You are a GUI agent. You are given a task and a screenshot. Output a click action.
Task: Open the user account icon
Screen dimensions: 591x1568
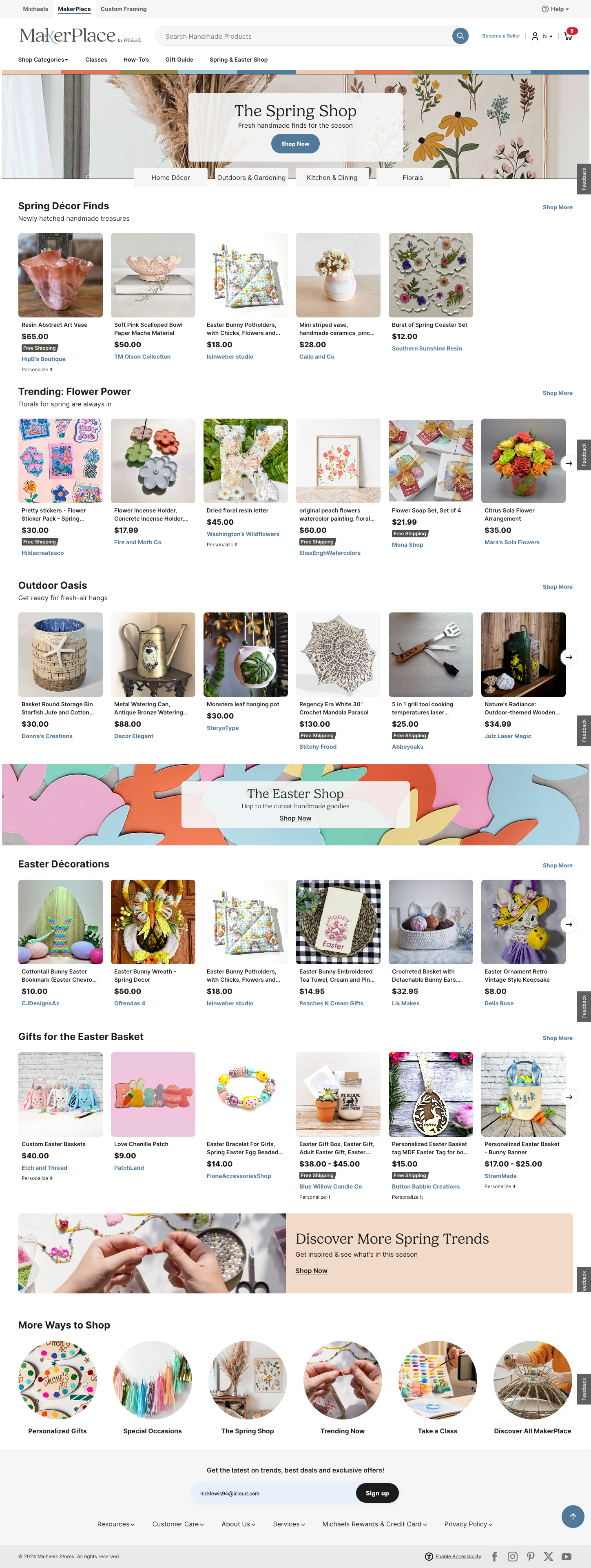535,37
